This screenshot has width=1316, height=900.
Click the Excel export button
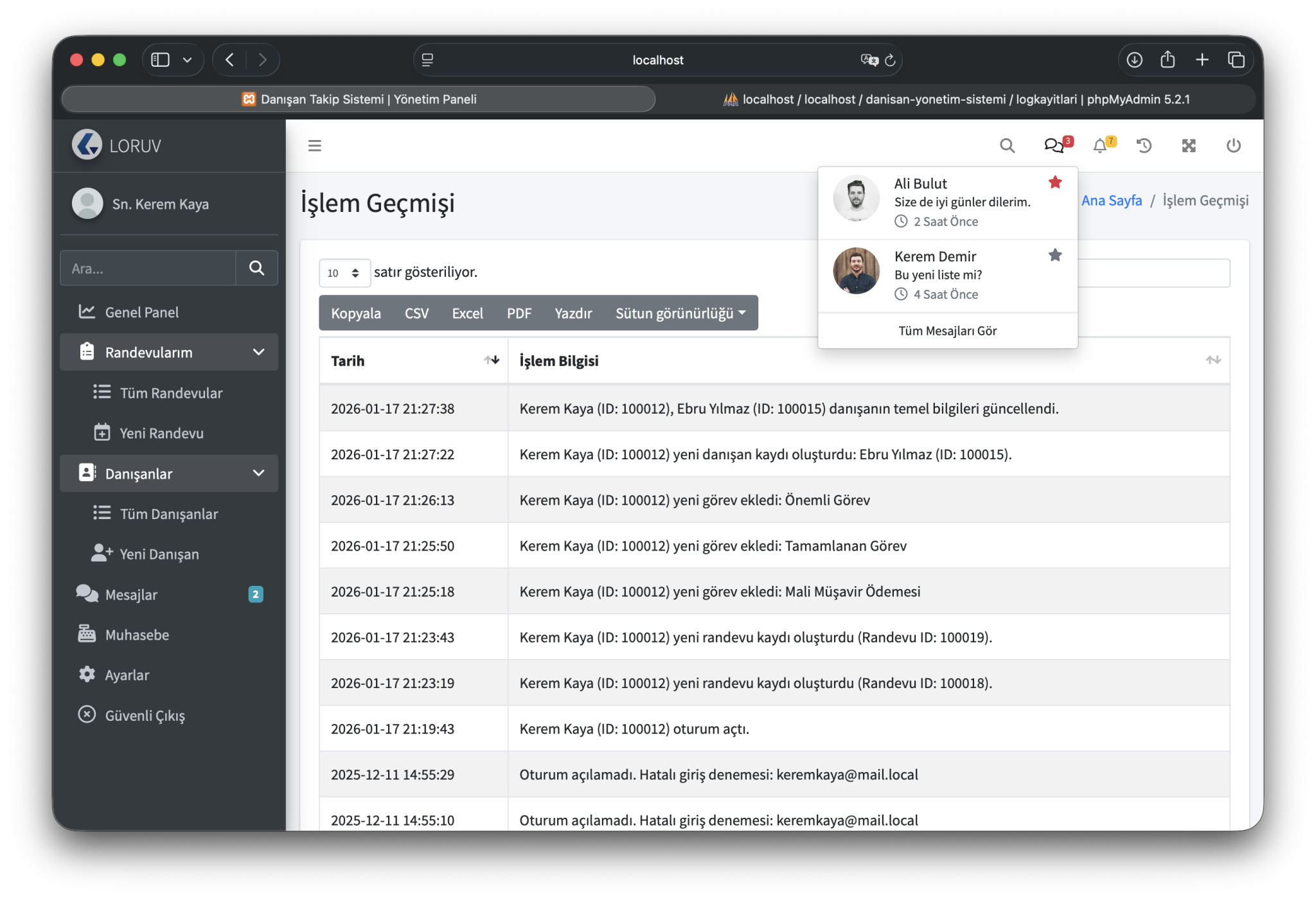pos(467,313)
